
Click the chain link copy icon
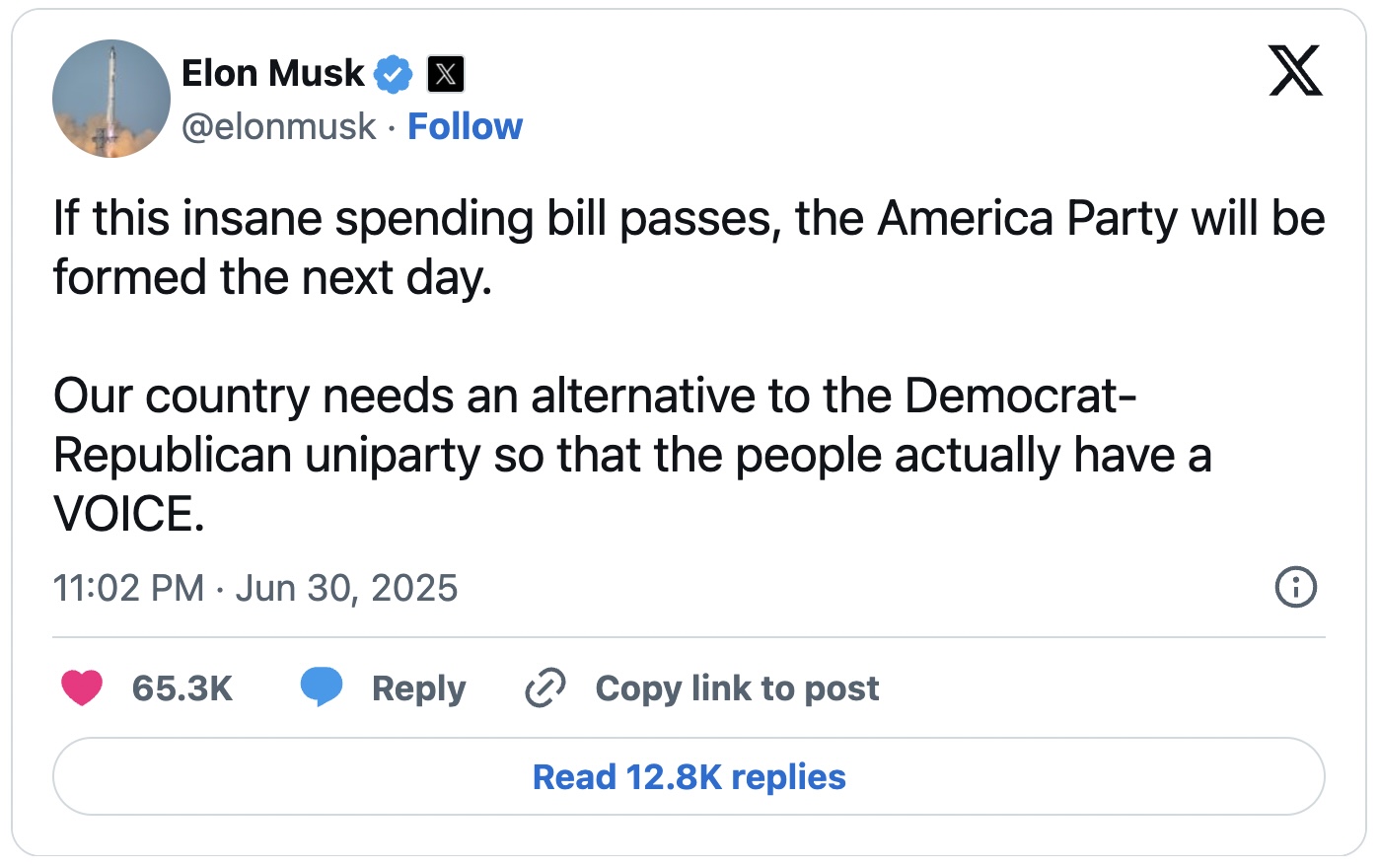pyautogui.click(x=544, y=687)
